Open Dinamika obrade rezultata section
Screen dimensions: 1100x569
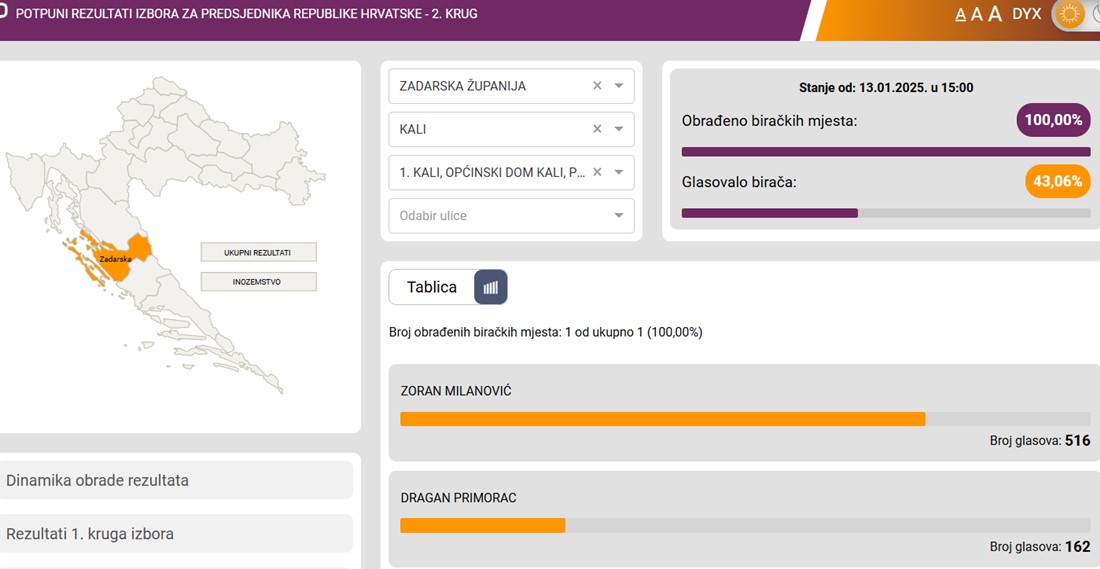coord(176,480)
